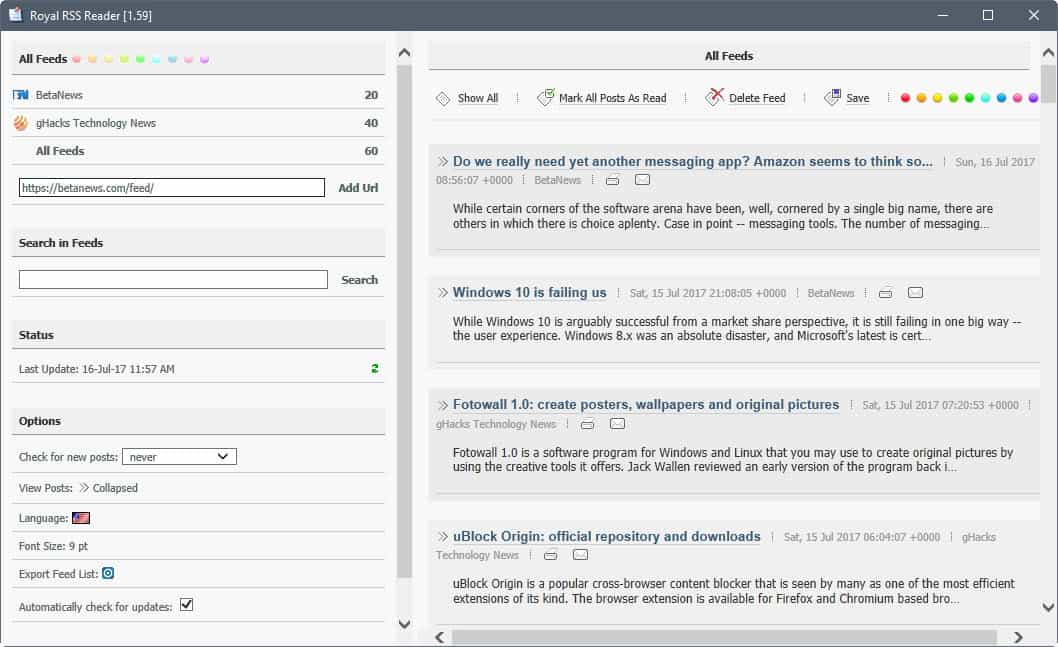Click the Add Url button
Viewport: 1058px width, 647px height.
click(x=358, y=188)
